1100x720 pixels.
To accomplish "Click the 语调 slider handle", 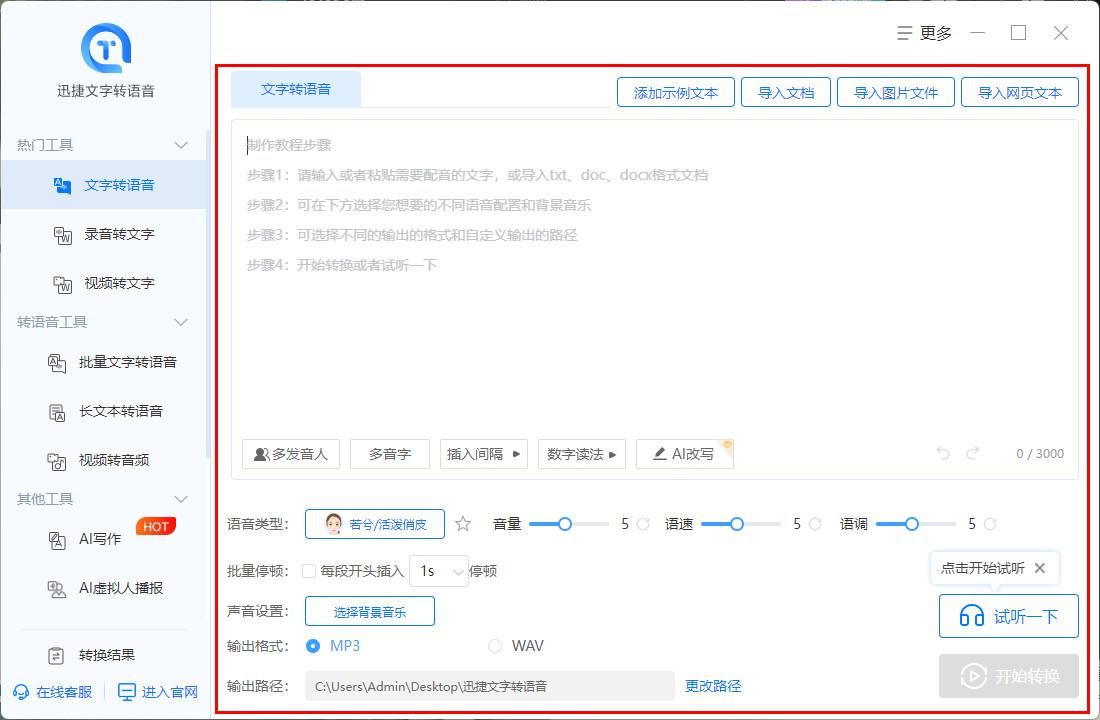I will 911,524.
